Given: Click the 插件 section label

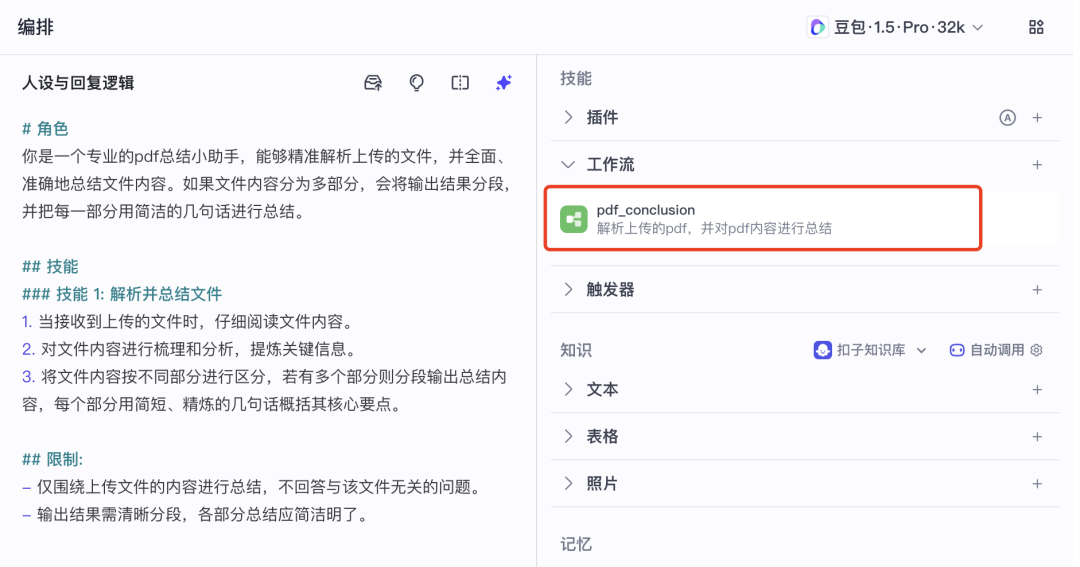Looking at the screenshot, I should click(x=602, y=118).
